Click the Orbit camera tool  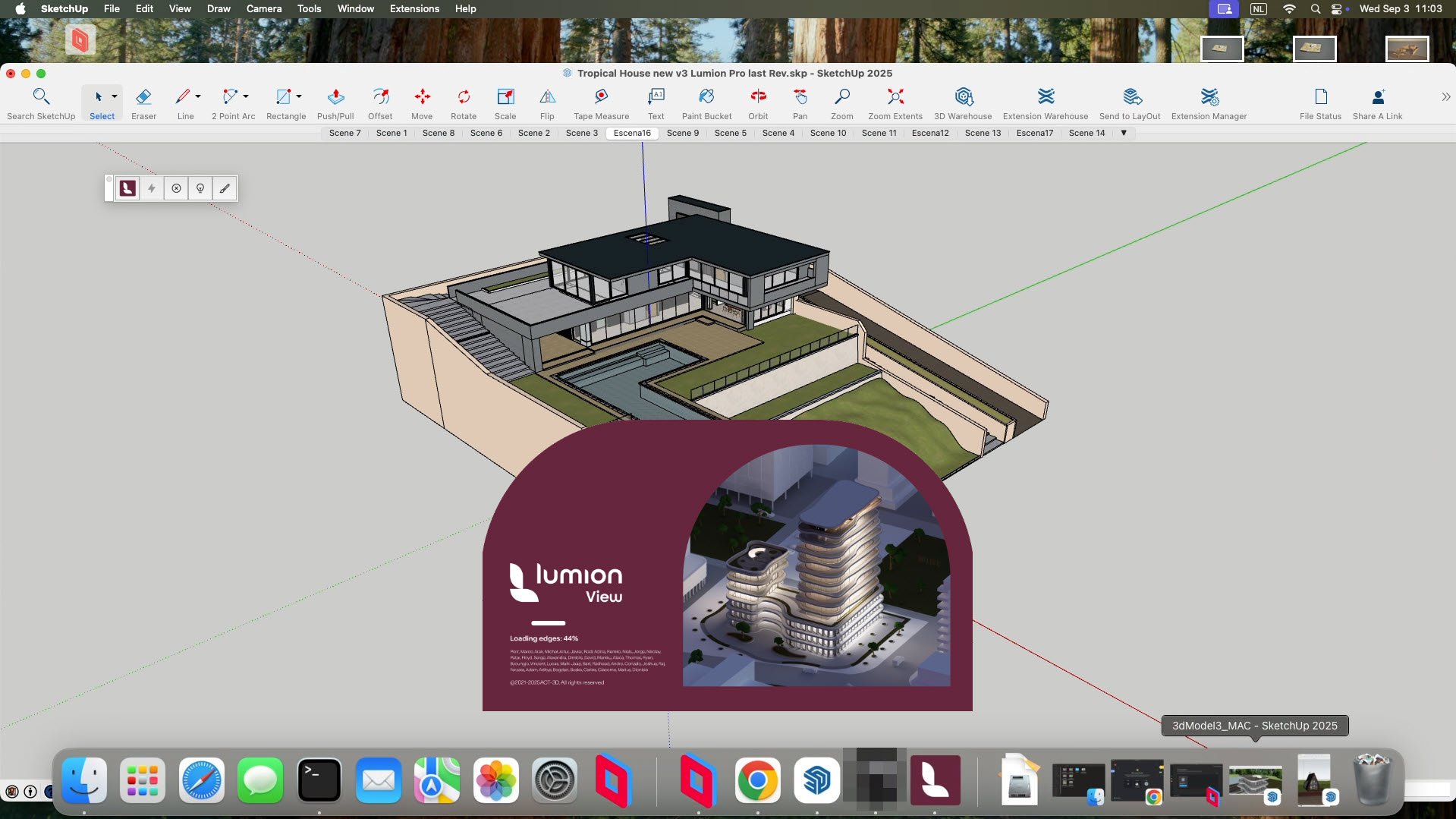click(758, 103)
